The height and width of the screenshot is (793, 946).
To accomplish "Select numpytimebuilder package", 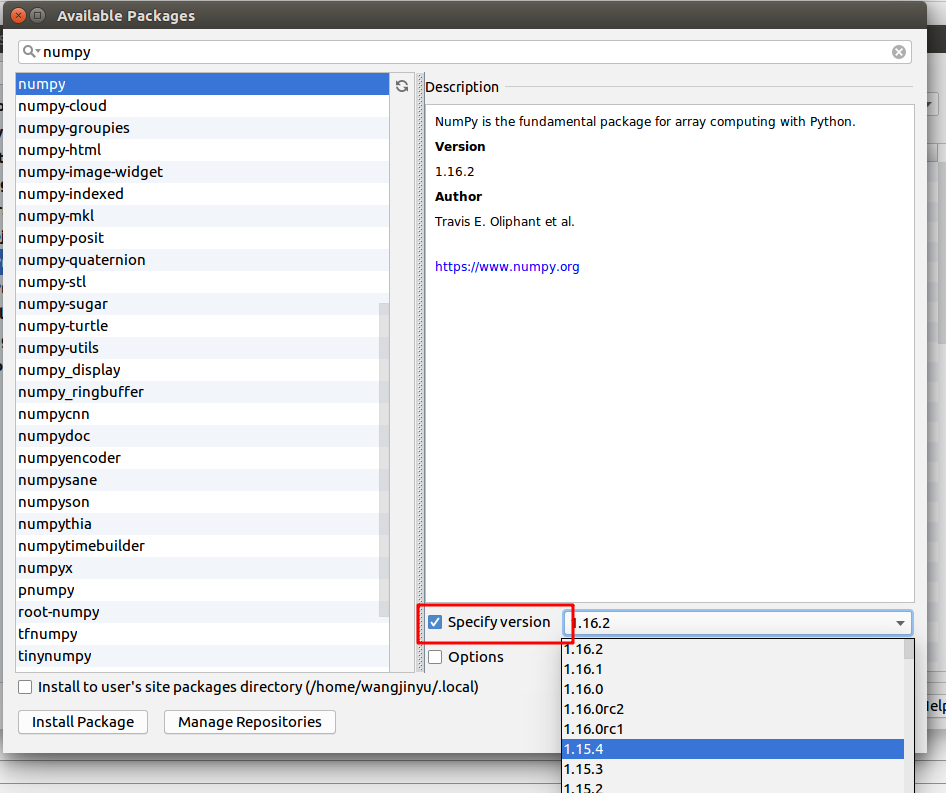I will [x=203, y=546].
